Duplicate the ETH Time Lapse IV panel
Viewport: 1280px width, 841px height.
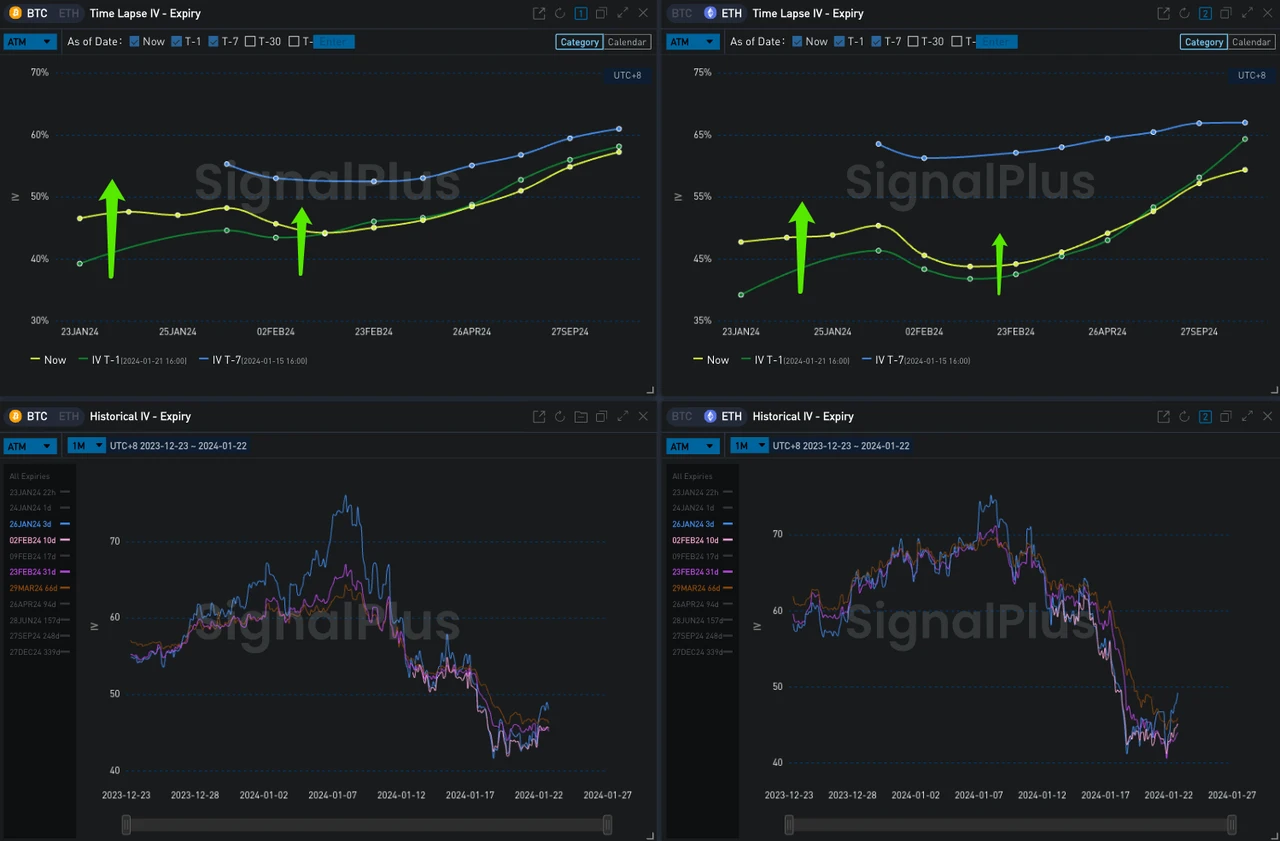click(x=1226, y=13)
